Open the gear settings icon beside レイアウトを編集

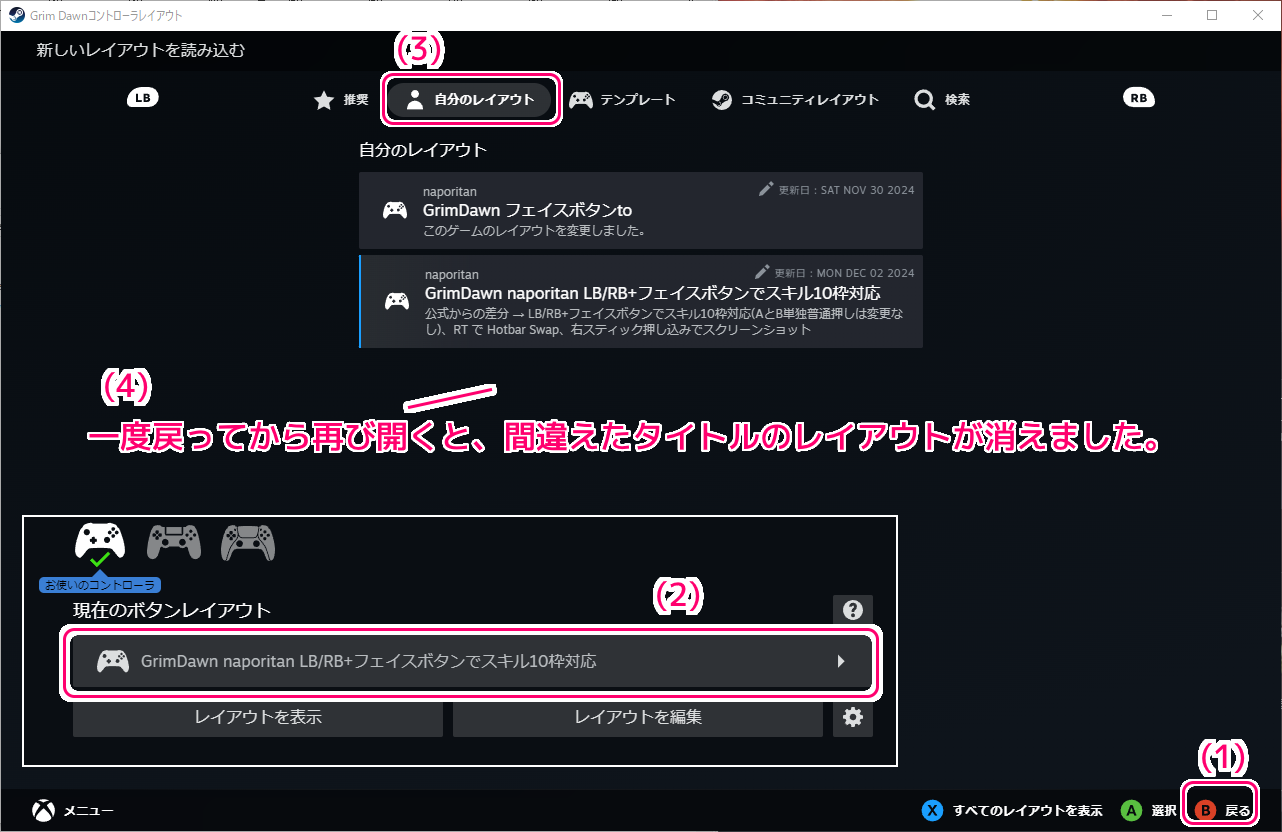853,717
